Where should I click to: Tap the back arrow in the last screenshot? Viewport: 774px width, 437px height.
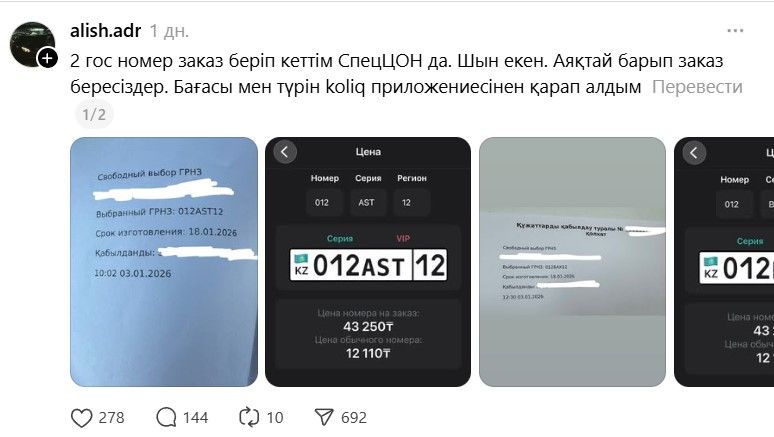pos(694,153)
